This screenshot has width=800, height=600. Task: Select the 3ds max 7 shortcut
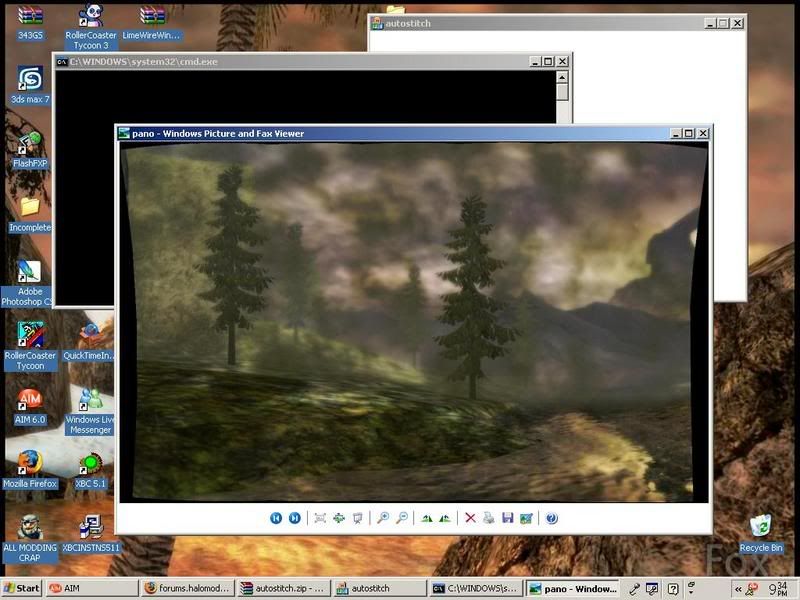click(x=30, y=85)
